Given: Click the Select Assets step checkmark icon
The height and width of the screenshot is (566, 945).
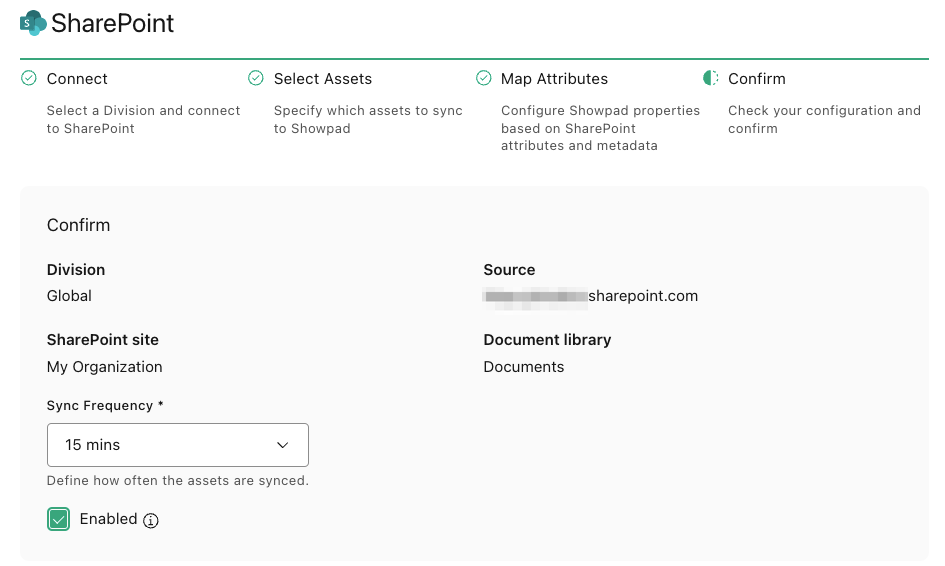Looking at the screenshot, I should pos(256,78).
